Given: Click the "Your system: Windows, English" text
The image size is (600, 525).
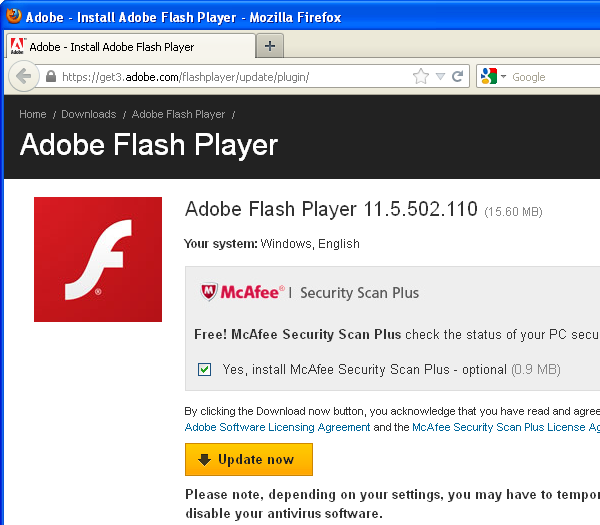Looking at the screenshot, I should pos(272,244).
